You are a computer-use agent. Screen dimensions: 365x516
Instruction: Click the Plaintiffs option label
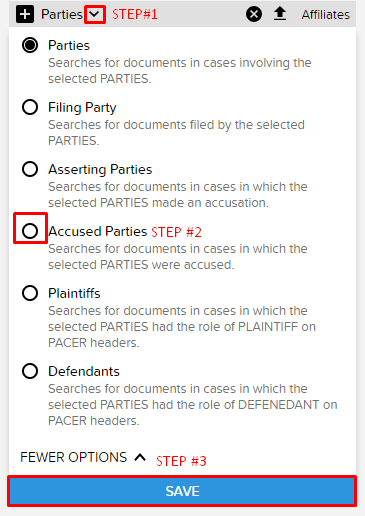click(74, 293)
